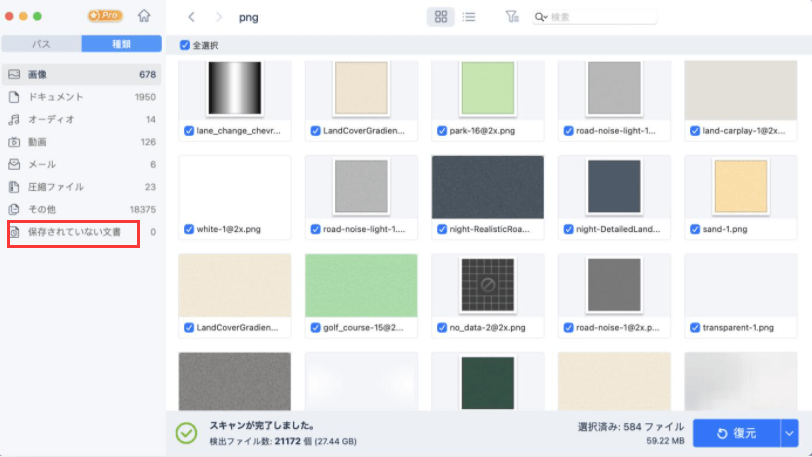The image size is (812, 457).
Task: Uncheck white-1@2x.png checkbox
Action: point(189,229)
